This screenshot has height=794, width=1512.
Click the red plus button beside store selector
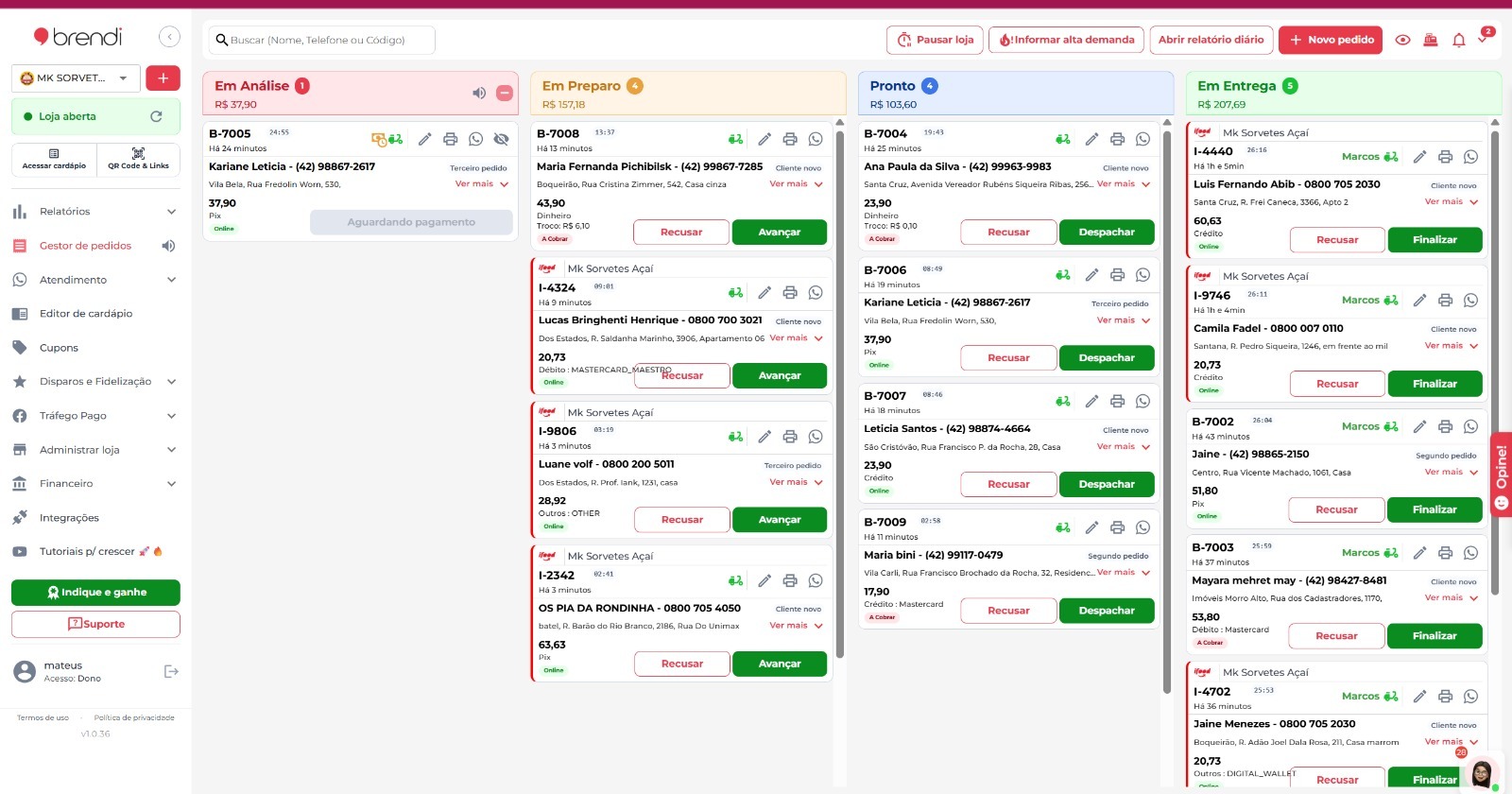coord(163,78)
